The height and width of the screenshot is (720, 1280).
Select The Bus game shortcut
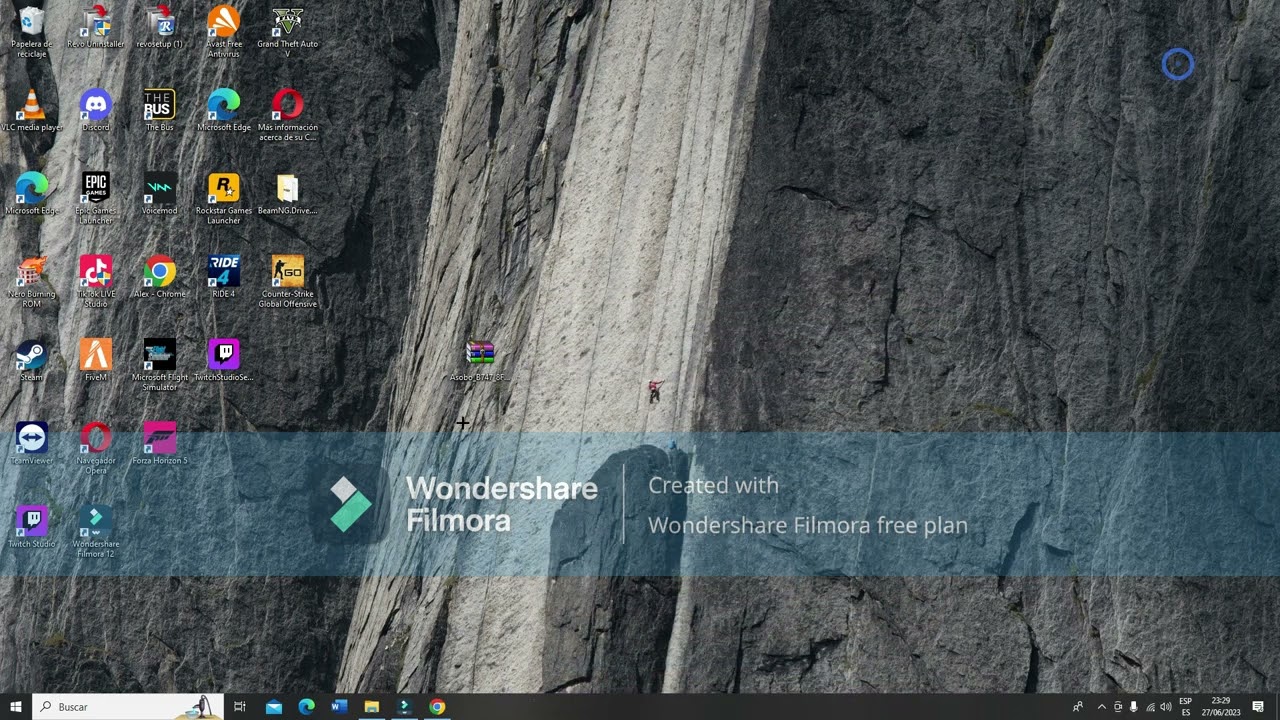[160, 111]
